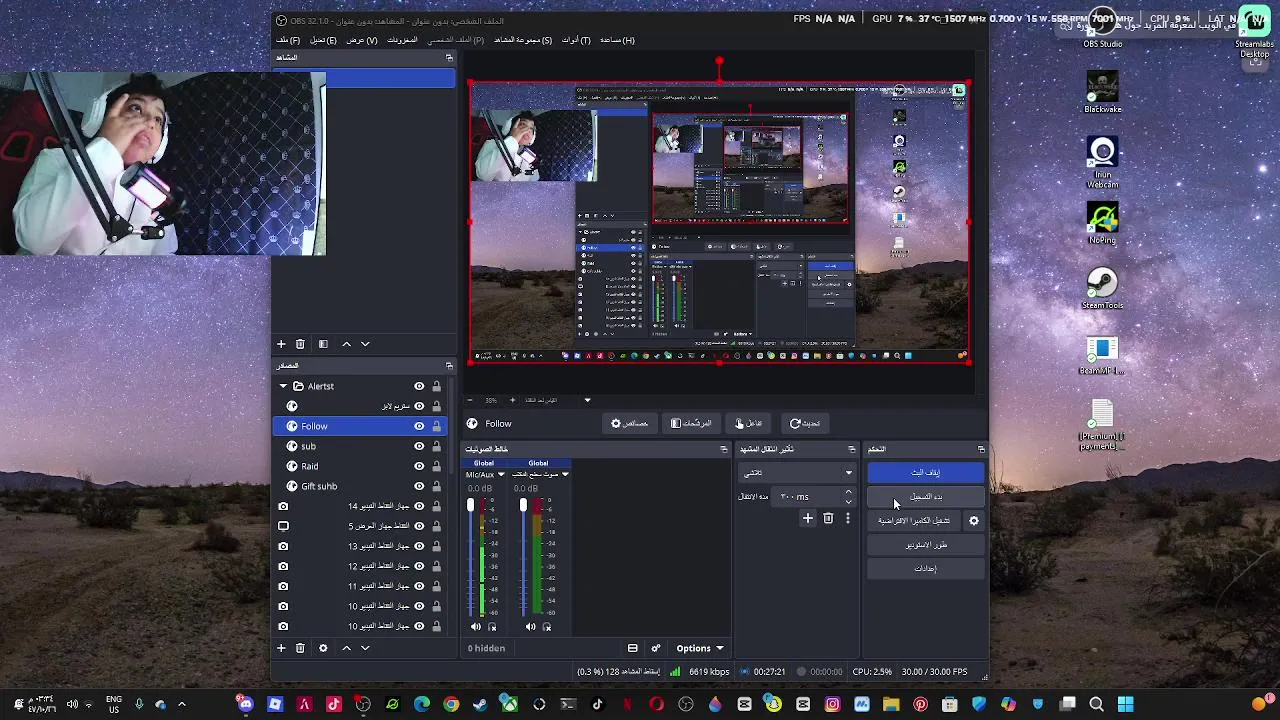Increase transition duration with up stepper
This screenshot has width=1280, height=720.
tap(848, 492)
